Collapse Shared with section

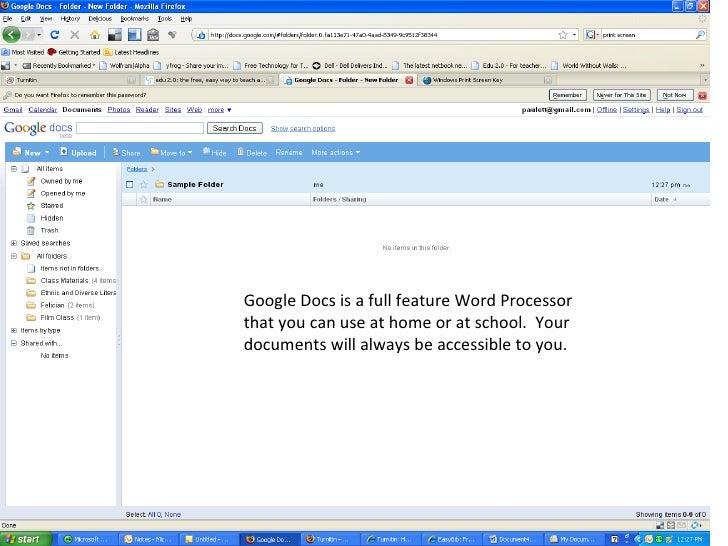click(x=14, y=343)
